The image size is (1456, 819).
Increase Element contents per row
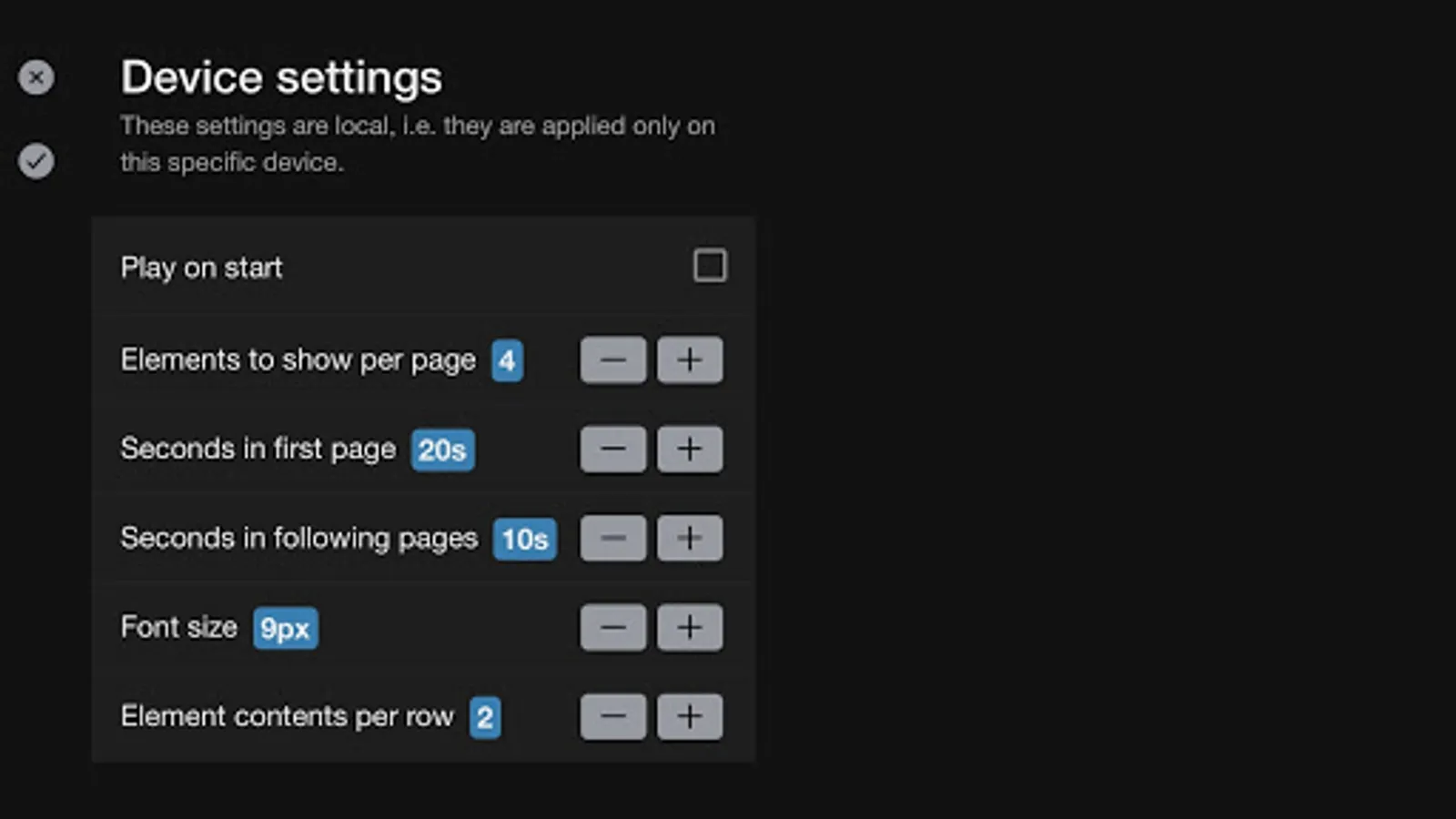tap(690, 716)
